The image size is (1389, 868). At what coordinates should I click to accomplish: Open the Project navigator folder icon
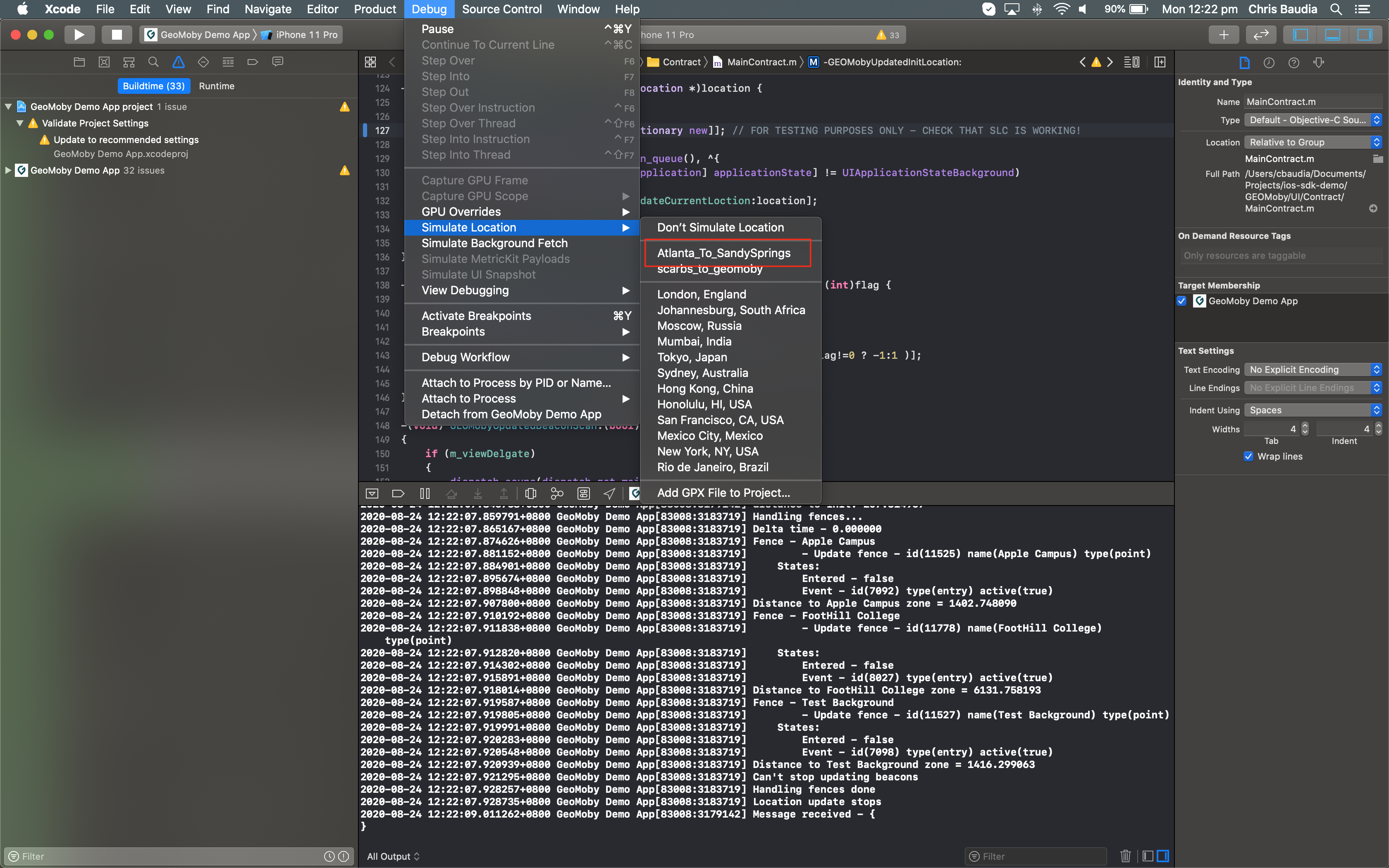(79, 62)
